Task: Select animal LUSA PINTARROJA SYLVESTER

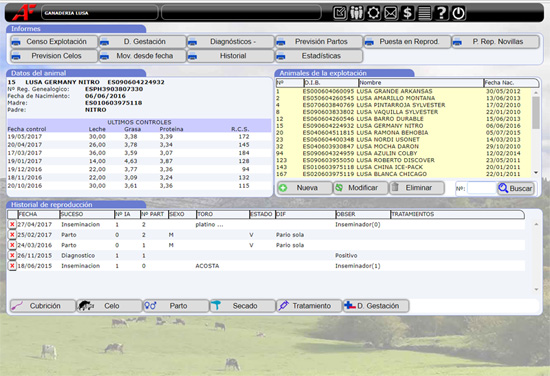Action: [404, 105]
